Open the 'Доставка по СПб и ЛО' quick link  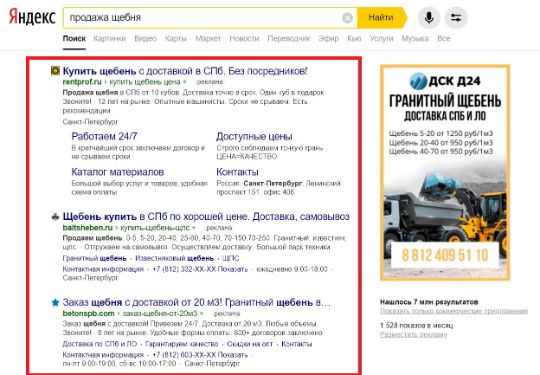point(100,344)
